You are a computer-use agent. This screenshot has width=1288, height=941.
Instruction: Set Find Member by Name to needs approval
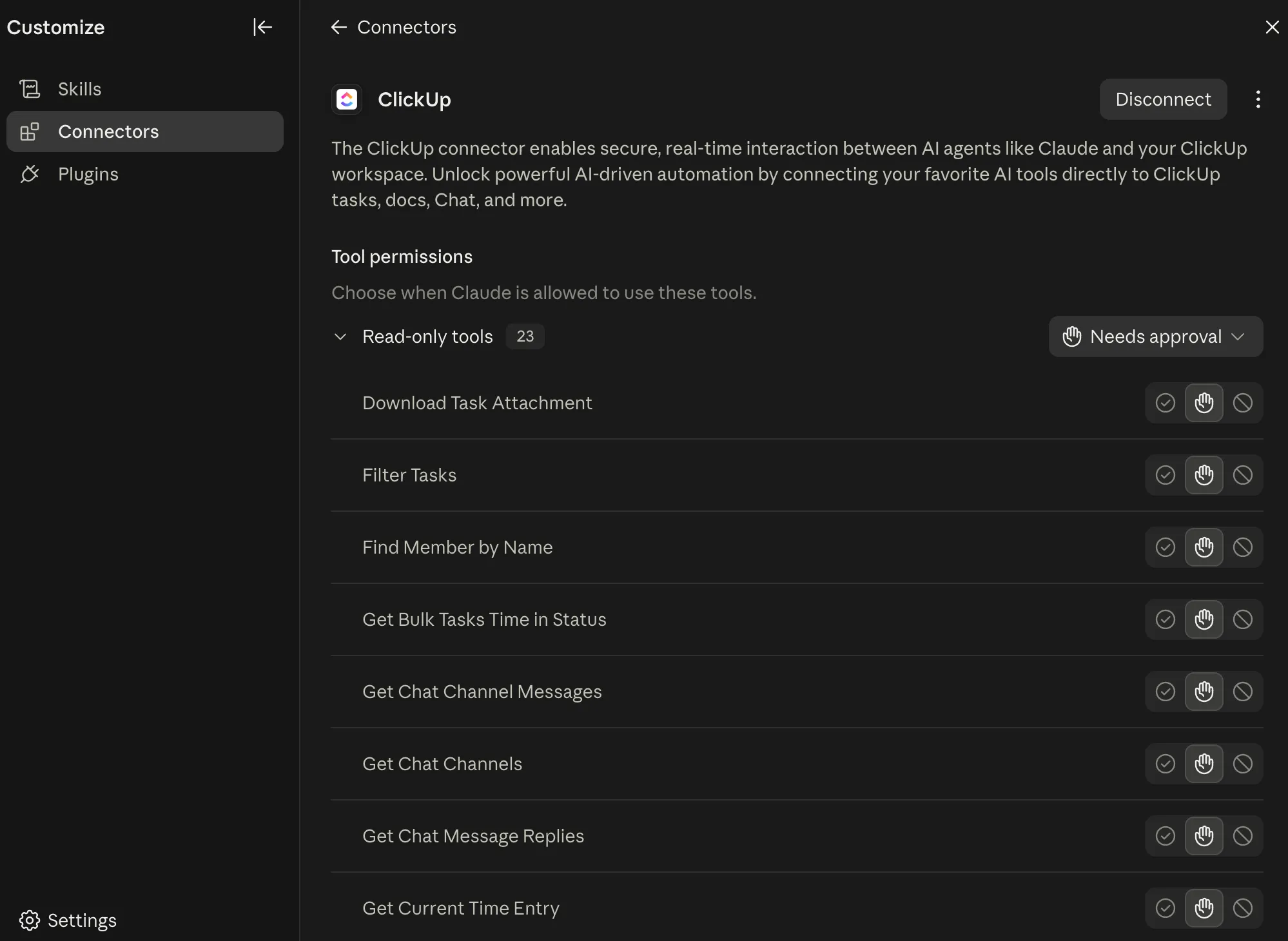(x=1204, y=547)
